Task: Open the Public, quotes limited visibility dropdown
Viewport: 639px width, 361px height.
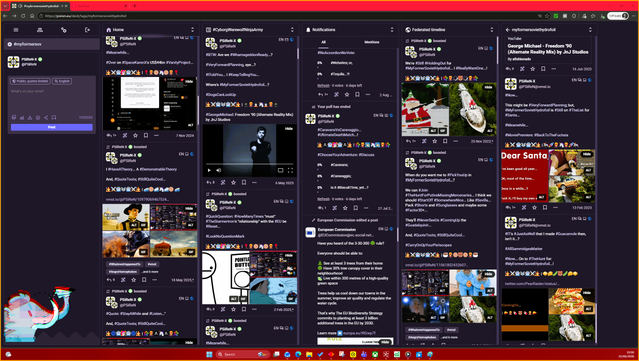Action: (30, 81)
